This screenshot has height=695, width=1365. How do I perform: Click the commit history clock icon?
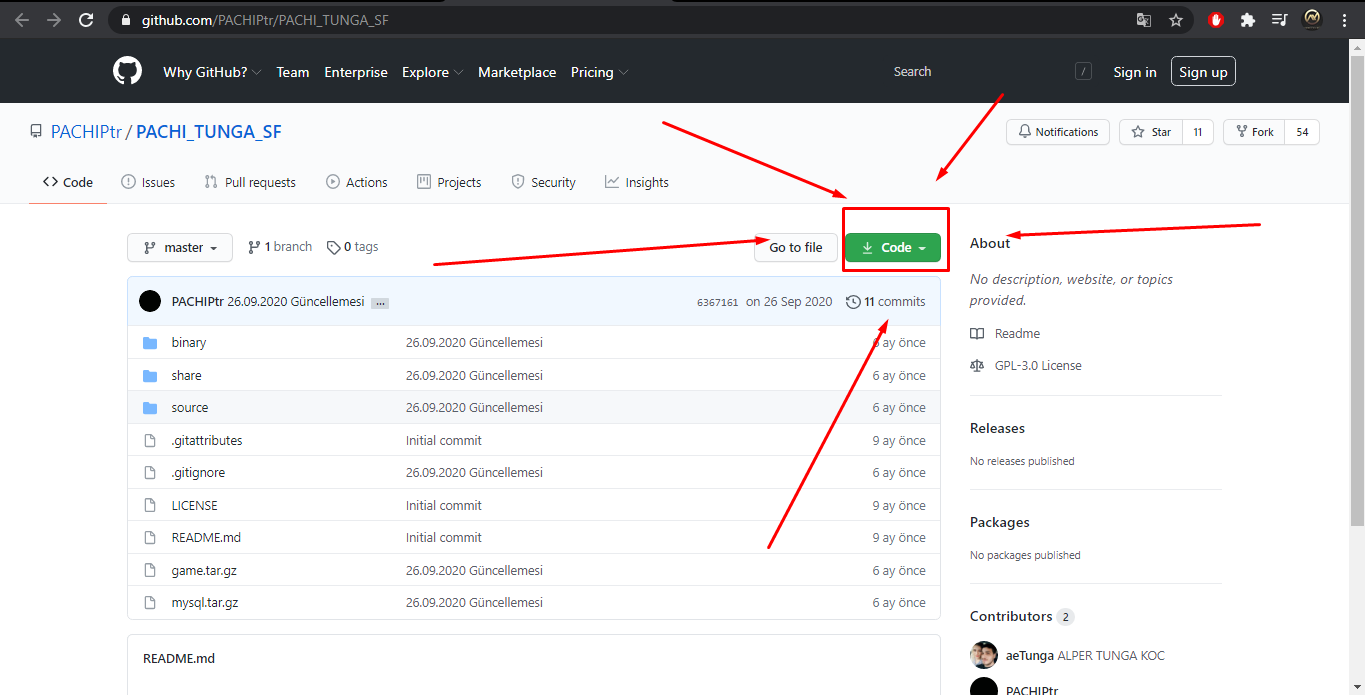click(x=853, y=302)
